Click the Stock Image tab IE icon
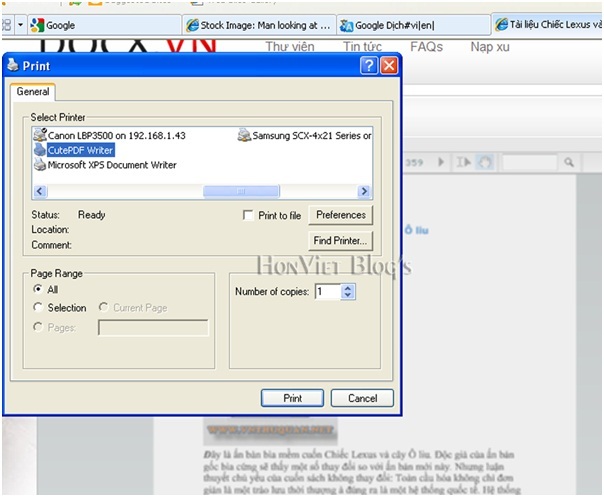The height and width of the screenshot is (497, 604). pyautogui.click(x=192, y=25)
